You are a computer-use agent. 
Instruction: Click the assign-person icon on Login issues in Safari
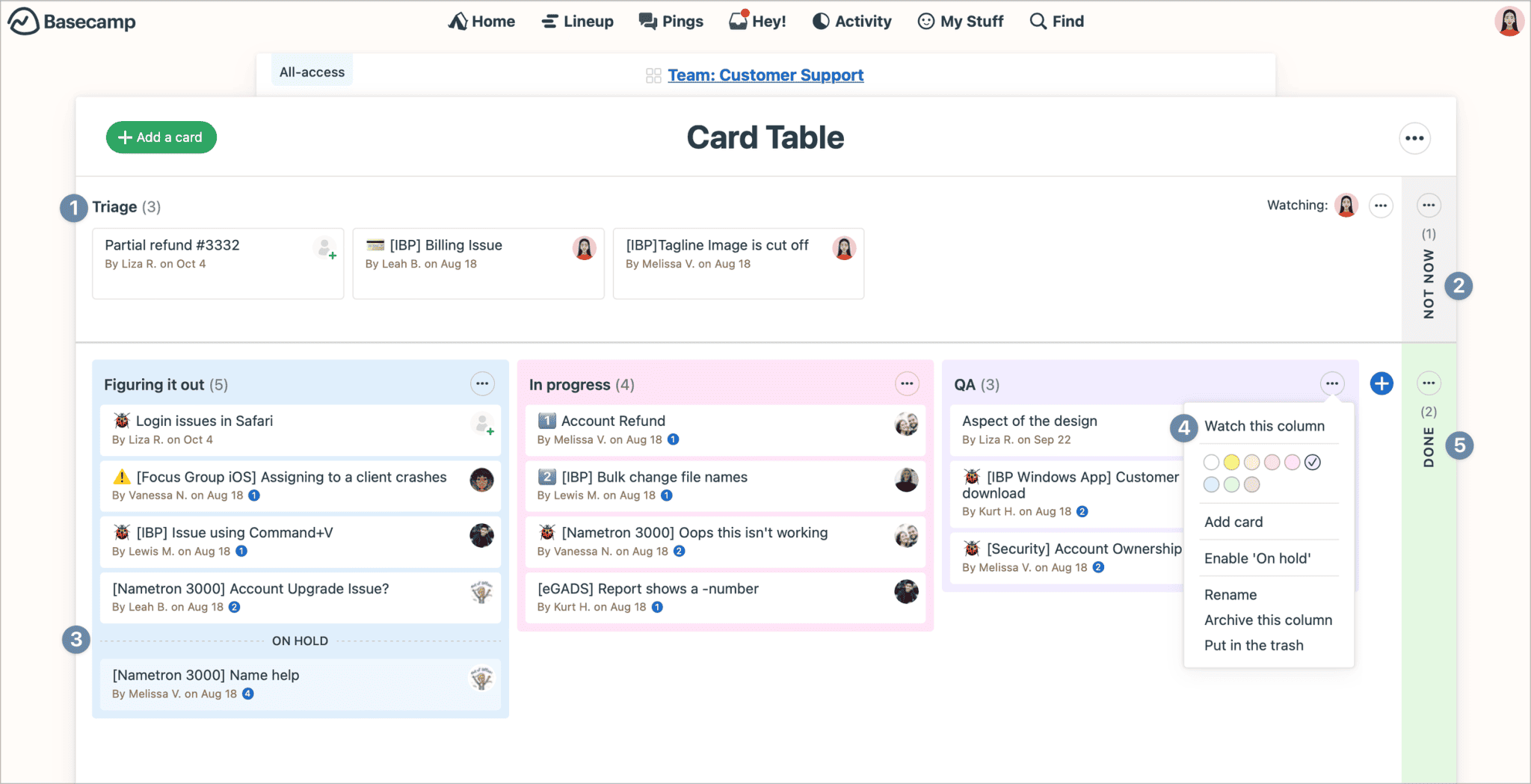483,425
